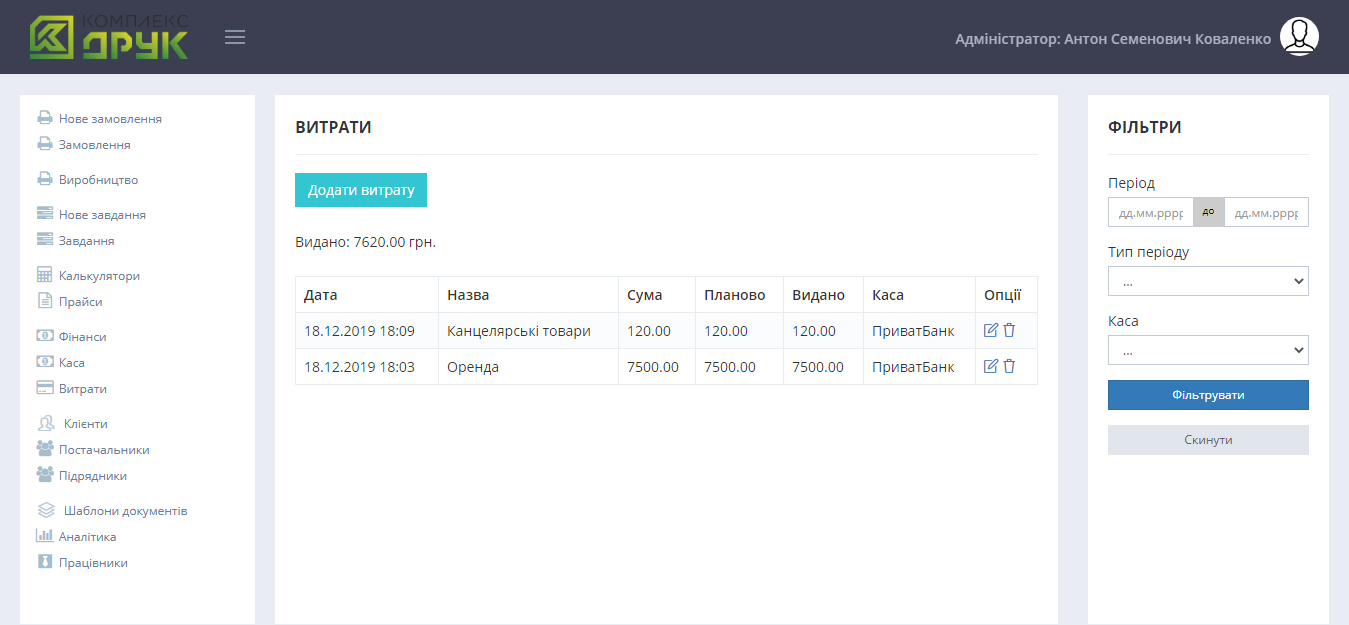Expand the Каса filter dropdown
1349x625 pixels.
[x=1208, y=350]
